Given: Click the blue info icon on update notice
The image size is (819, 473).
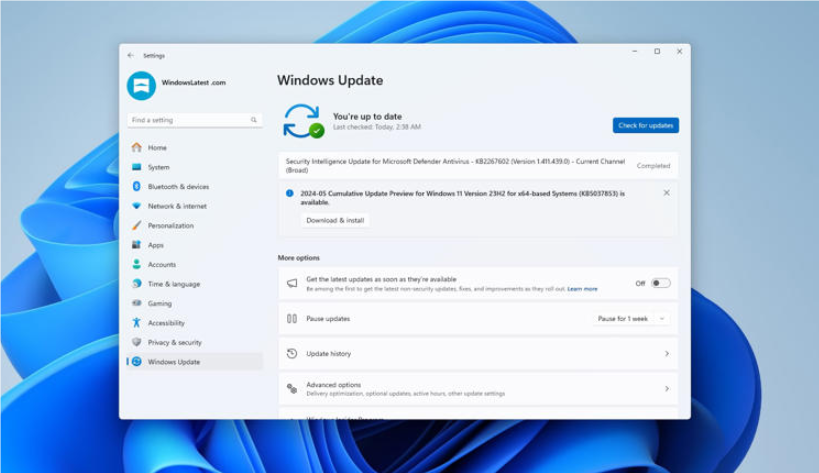Looking at the screenshot, I should pos(289,194).
